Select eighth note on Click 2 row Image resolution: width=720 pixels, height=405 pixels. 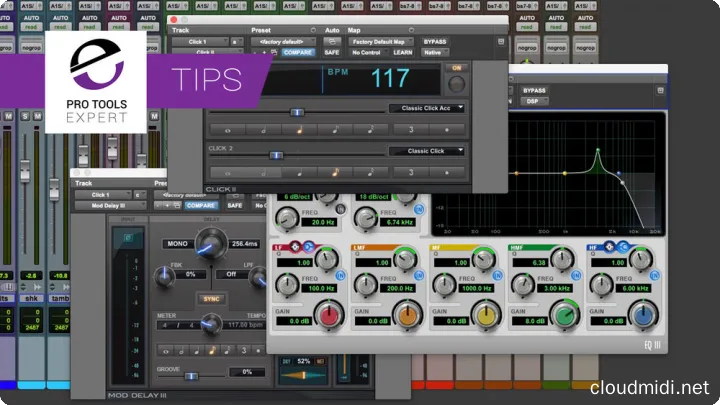337,172
